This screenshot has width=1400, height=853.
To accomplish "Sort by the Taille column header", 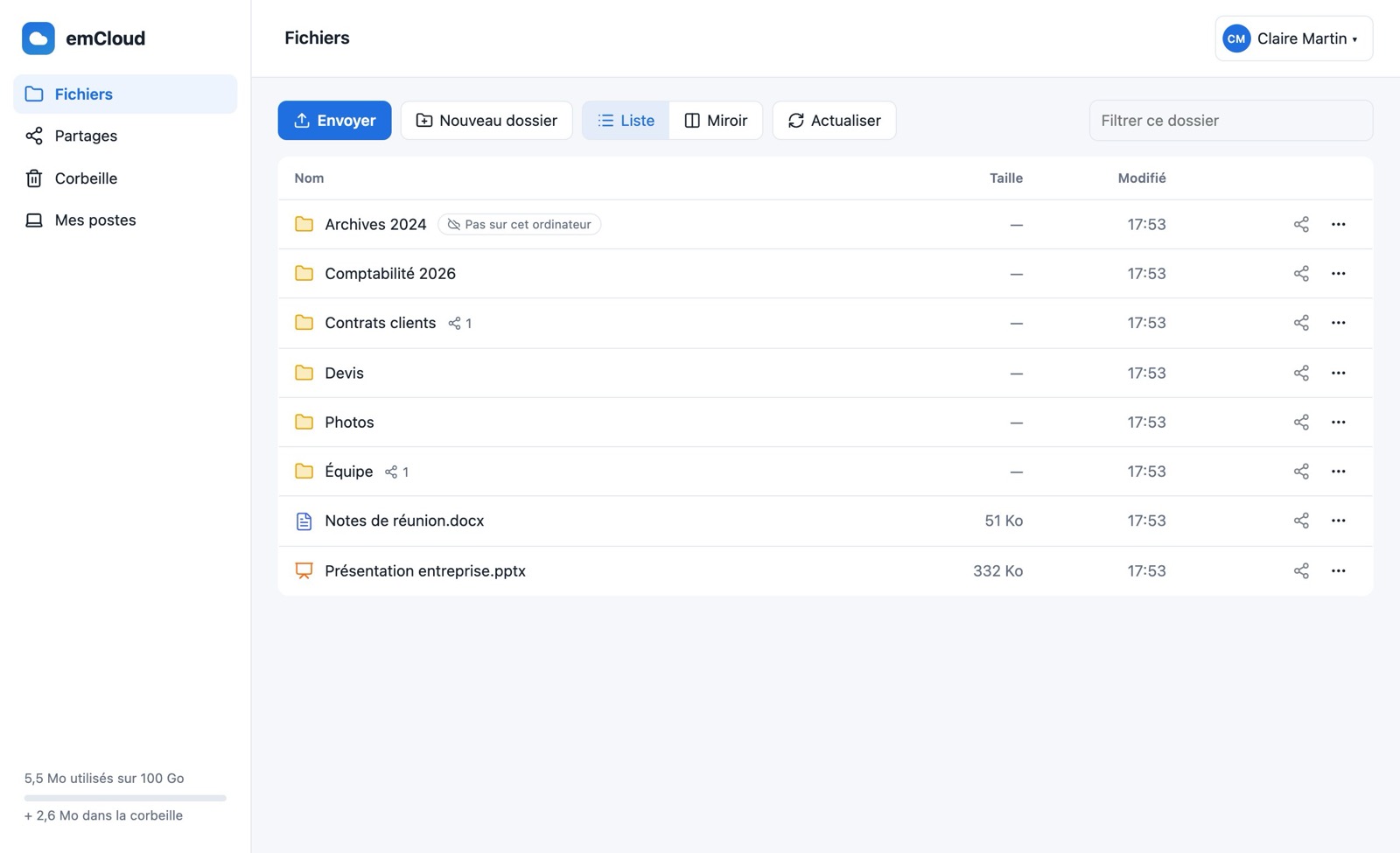I will pyautogui.click(x=1006, y=178).
